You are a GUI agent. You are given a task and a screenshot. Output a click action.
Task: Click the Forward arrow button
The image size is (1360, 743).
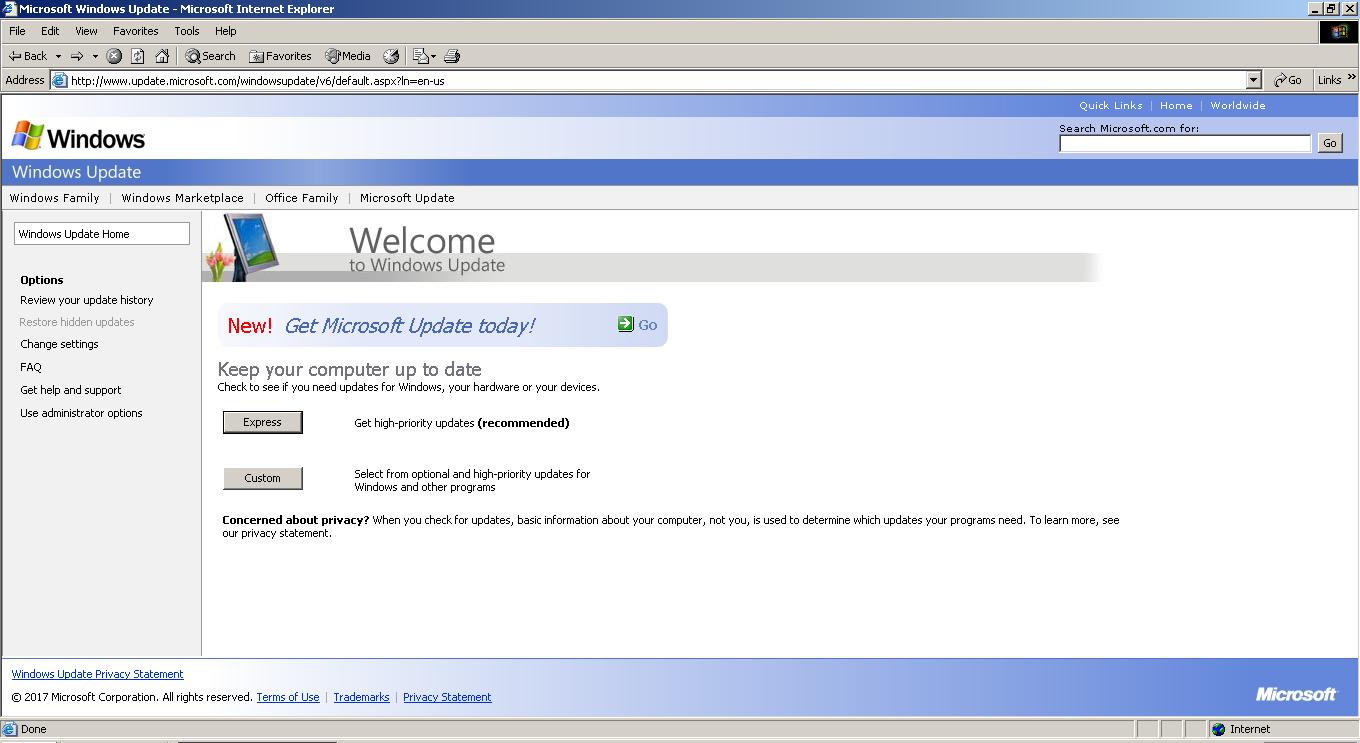[x=76, y=56]
